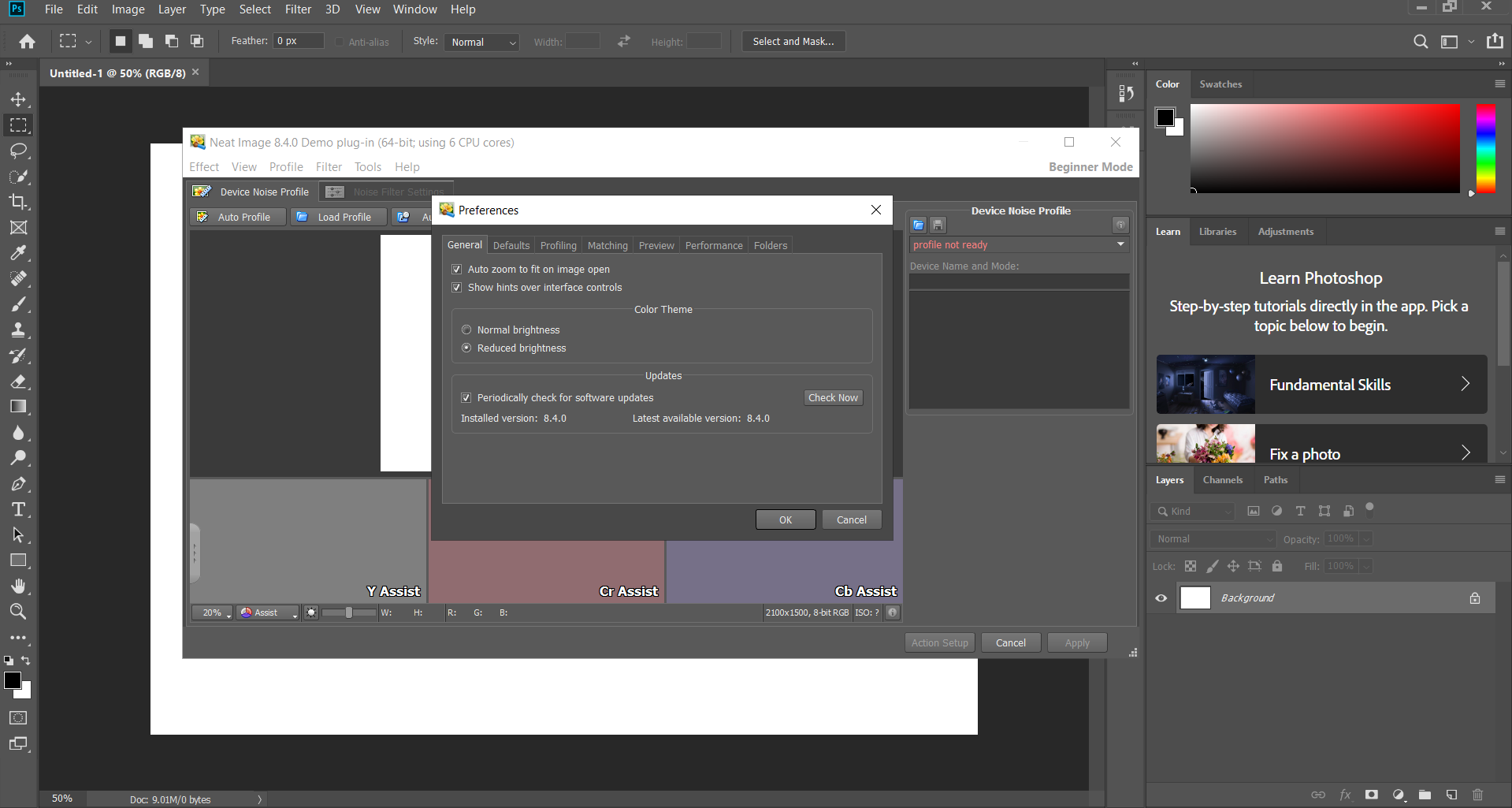
Task: Click Select and Mask button
Action: click(x=793, y=42)
